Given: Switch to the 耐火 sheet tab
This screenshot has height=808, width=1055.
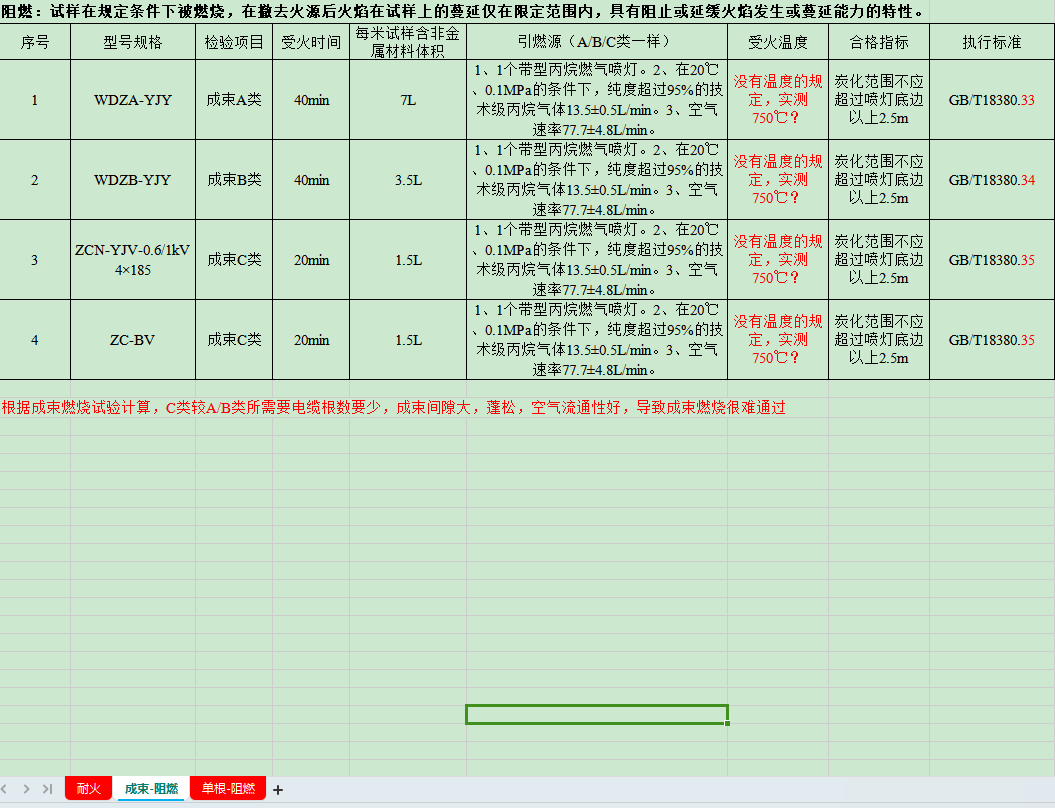Looking at the screenshot, I should 88,789.
